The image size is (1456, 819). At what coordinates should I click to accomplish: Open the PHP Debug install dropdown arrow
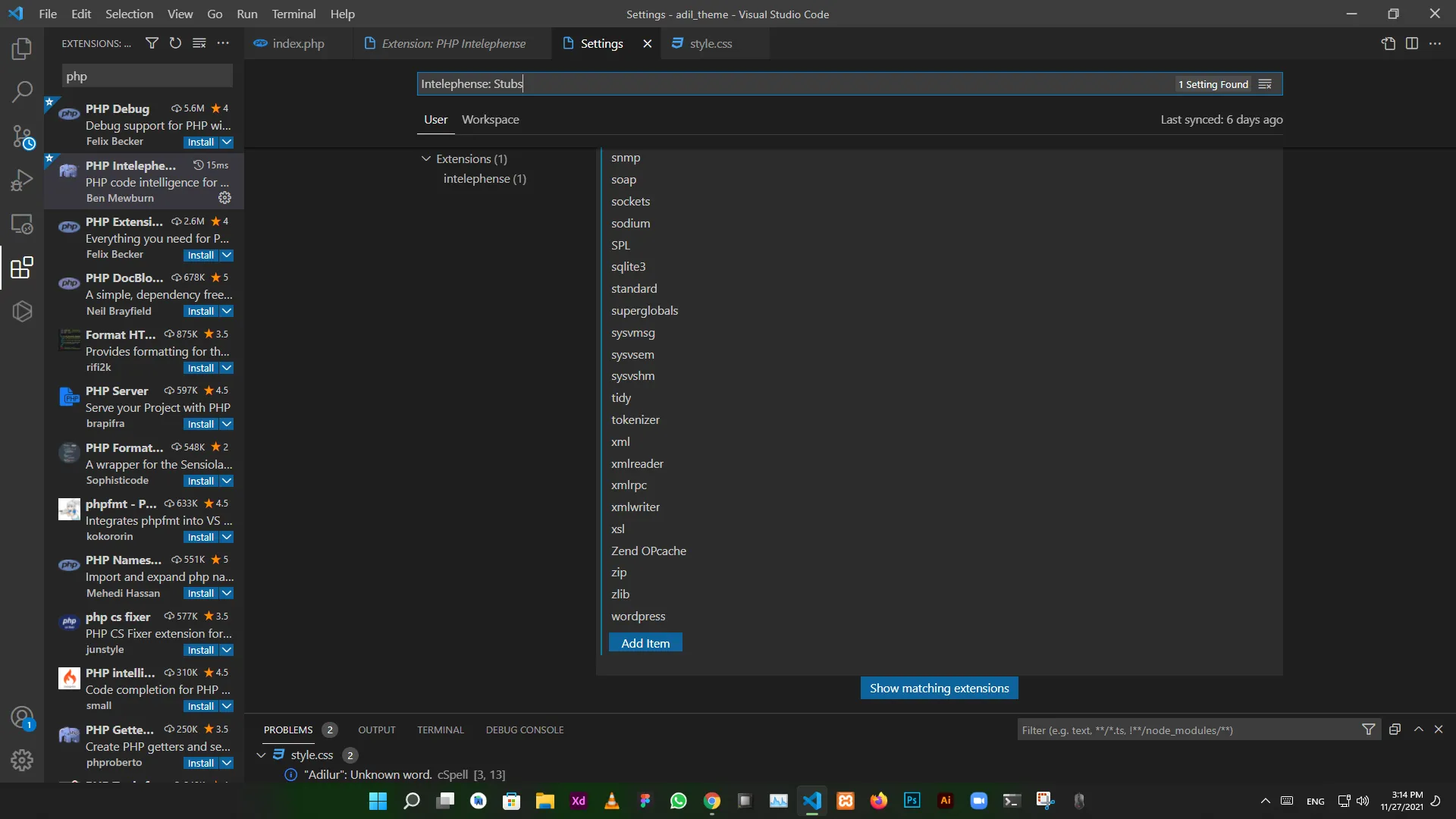point(227,143)
